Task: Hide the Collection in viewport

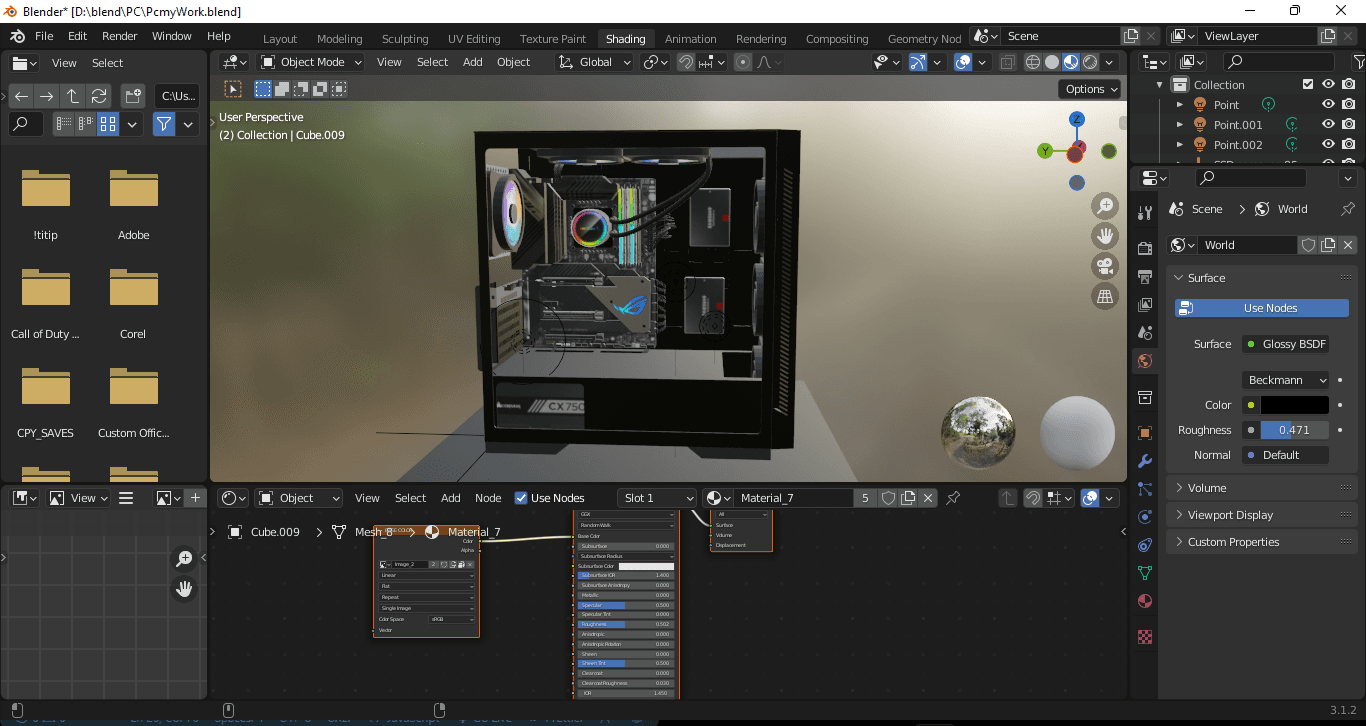Action: pyautogui.click(x=1328, y=85)
